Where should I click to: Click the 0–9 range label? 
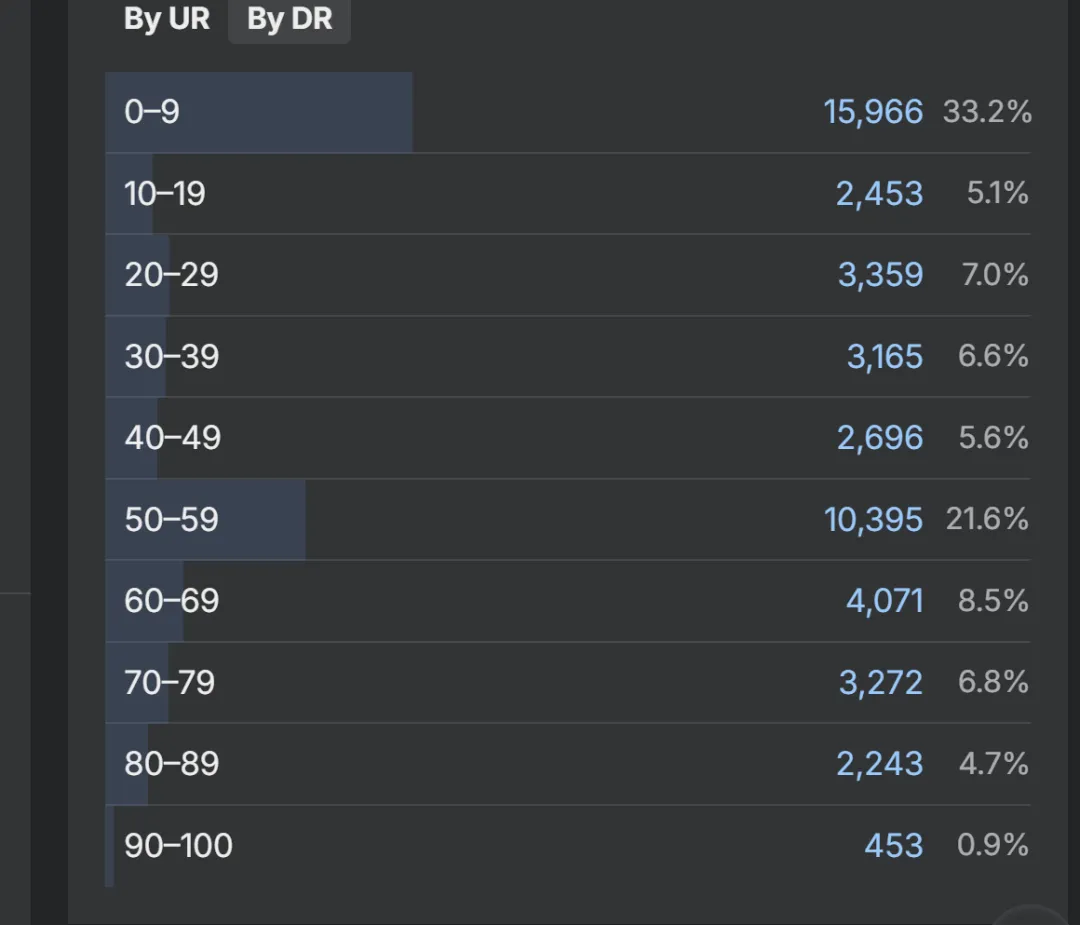pos(152,111)
